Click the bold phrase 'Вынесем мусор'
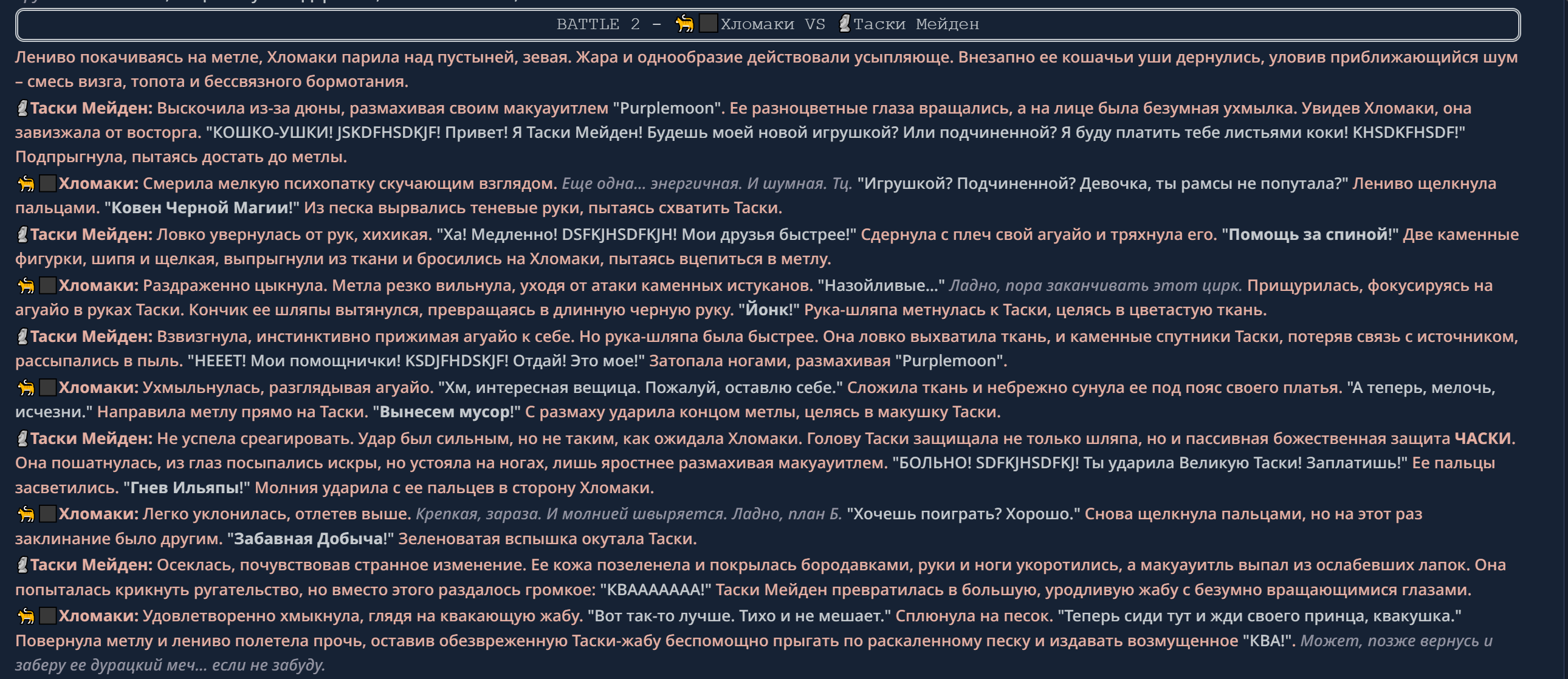1568x679 pixels. click(444, 412)
